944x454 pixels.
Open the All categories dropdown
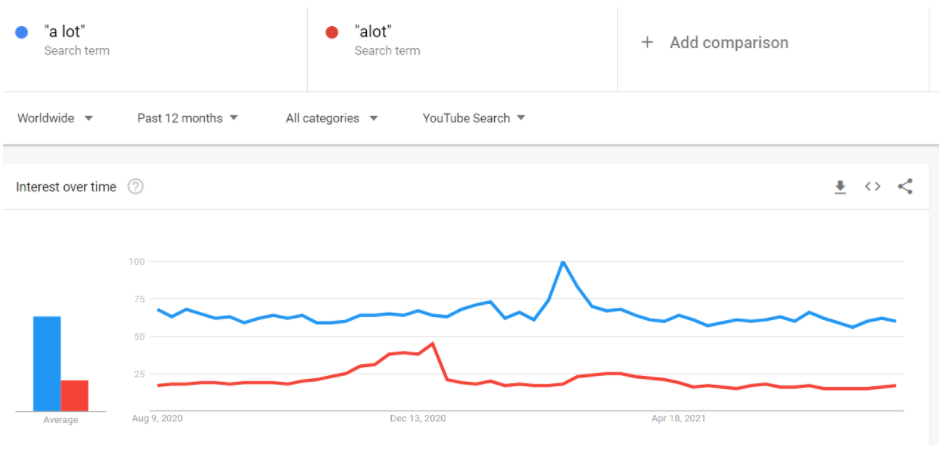pyautogui.click(x=332, y=118)
